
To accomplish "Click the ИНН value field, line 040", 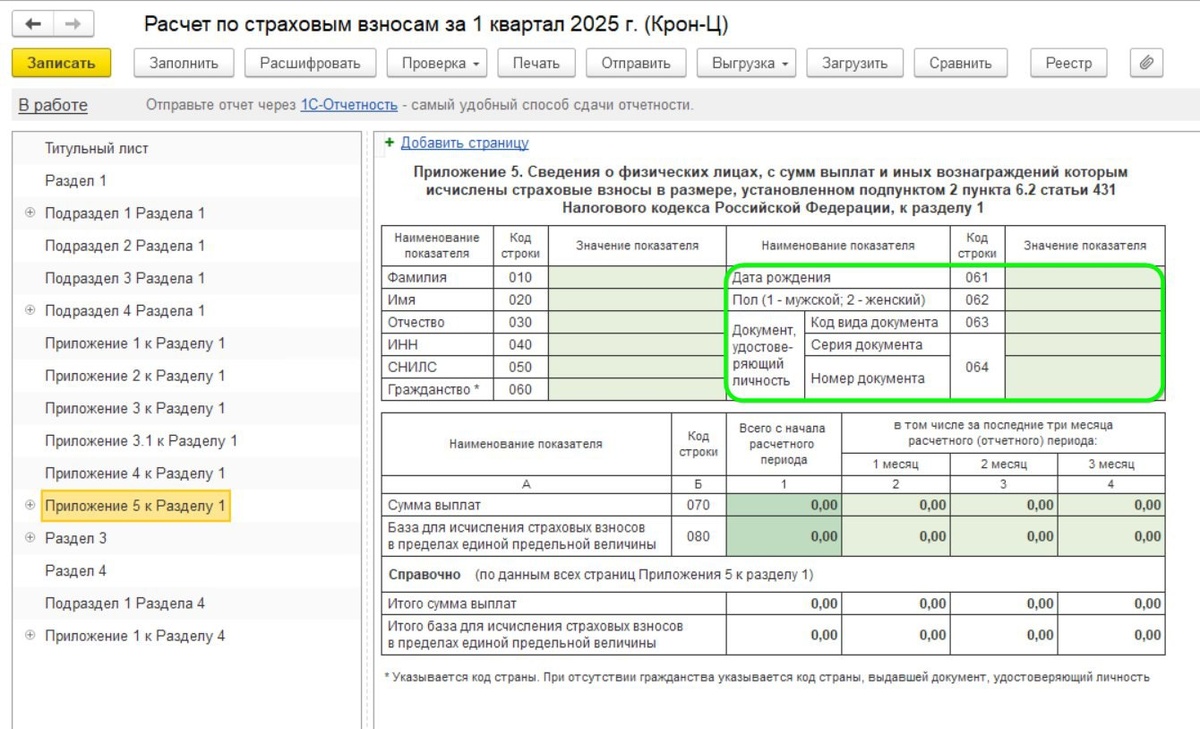I will click(637, 345).
